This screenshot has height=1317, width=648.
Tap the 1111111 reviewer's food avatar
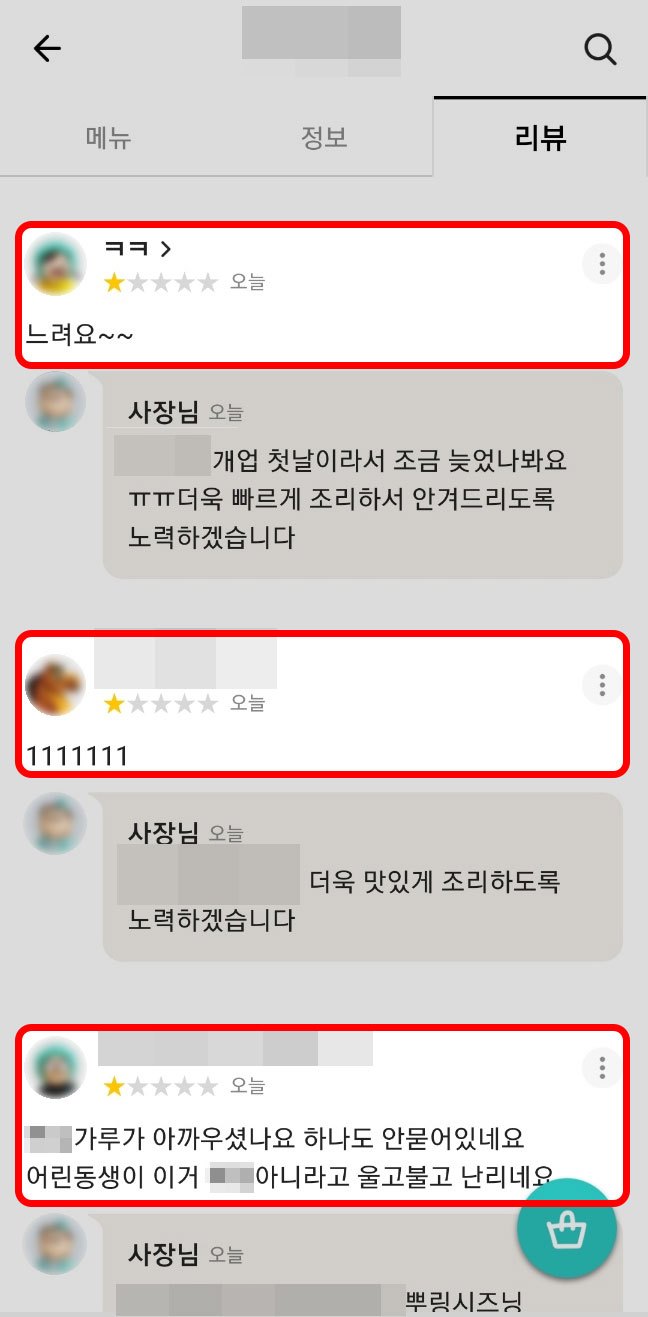(x=56, y=685)
